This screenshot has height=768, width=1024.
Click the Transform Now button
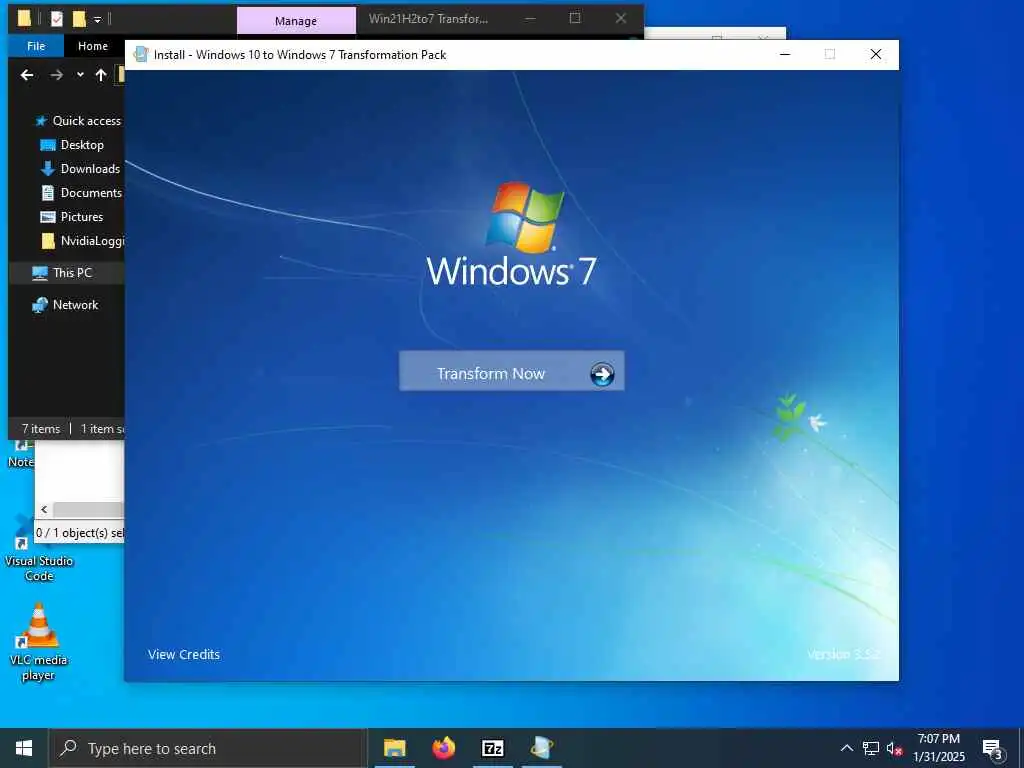(511, 371)
